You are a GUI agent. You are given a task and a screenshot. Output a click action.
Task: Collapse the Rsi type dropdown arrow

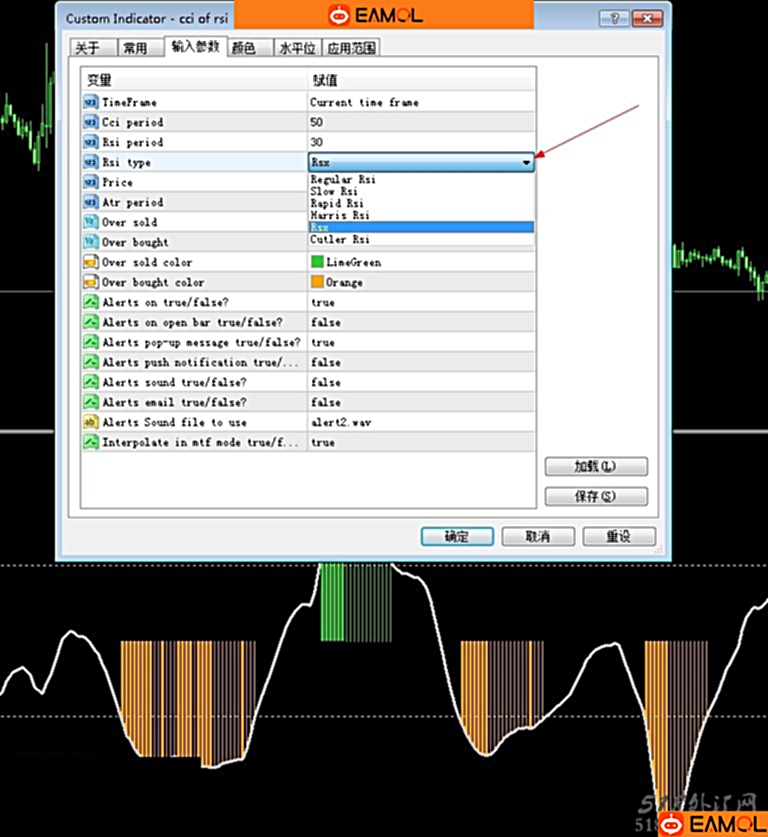pyautogui.click(x=526, y=162)
